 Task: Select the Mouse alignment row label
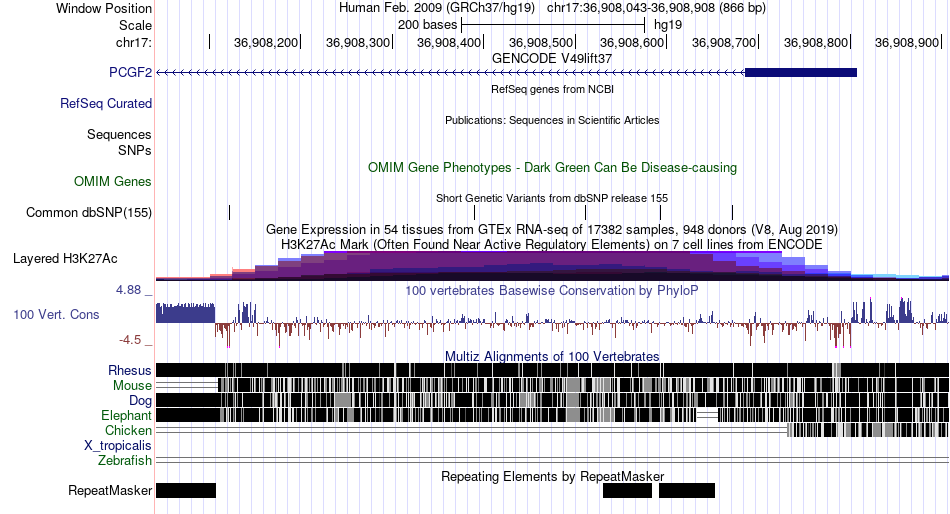pyautogui.click(x=132, y=386)
